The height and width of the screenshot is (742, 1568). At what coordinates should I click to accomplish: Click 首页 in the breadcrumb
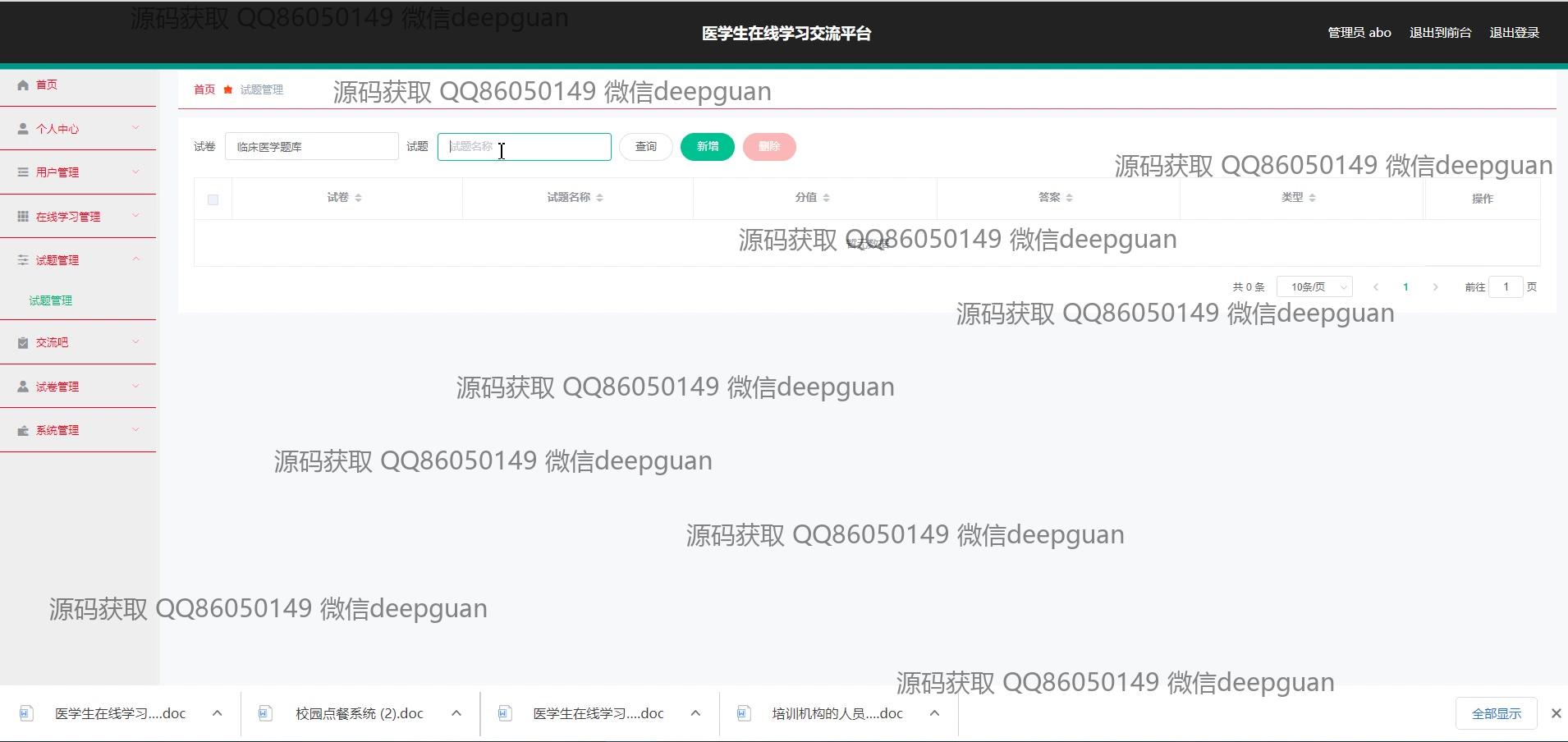204,89
